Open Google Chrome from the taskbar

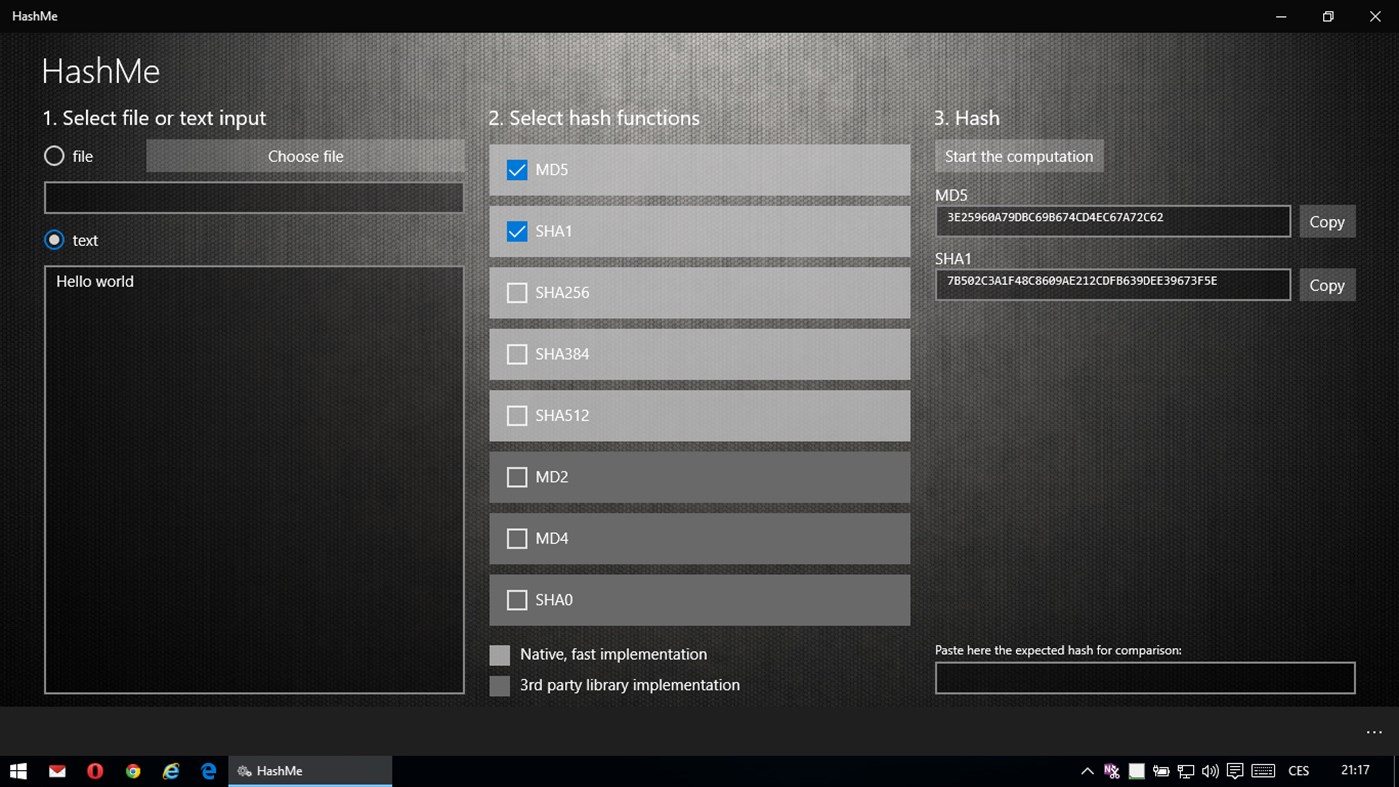(132, 771)
